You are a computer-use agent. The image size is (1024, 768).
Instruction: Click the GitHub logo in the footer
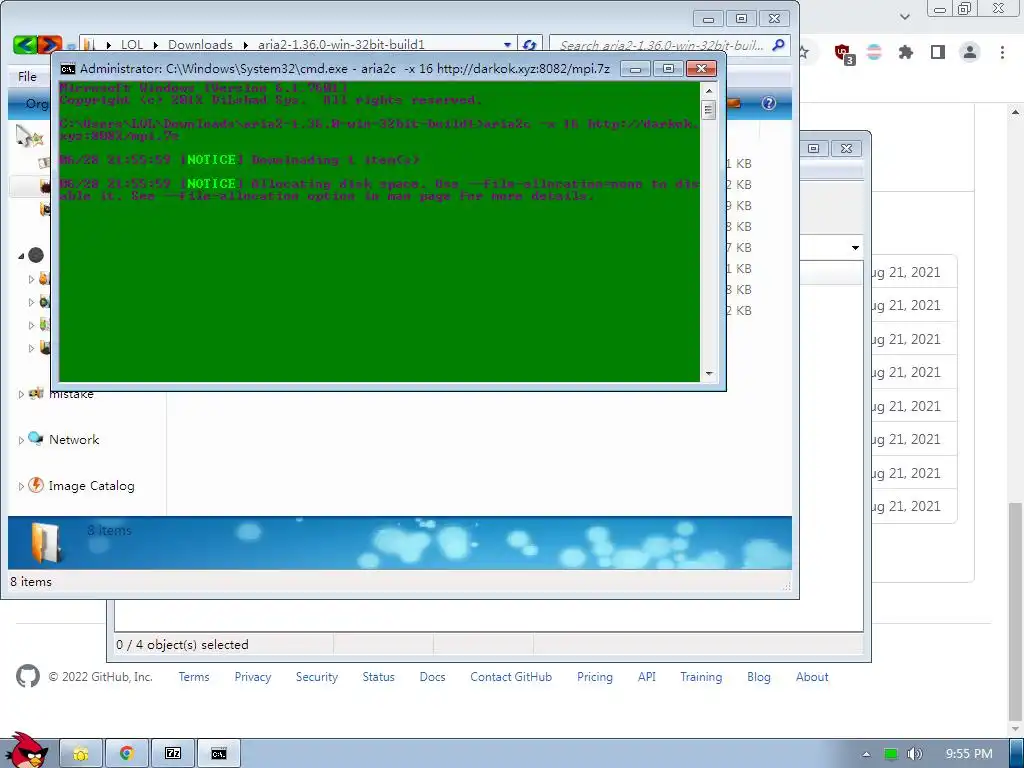tap(28, 677)
